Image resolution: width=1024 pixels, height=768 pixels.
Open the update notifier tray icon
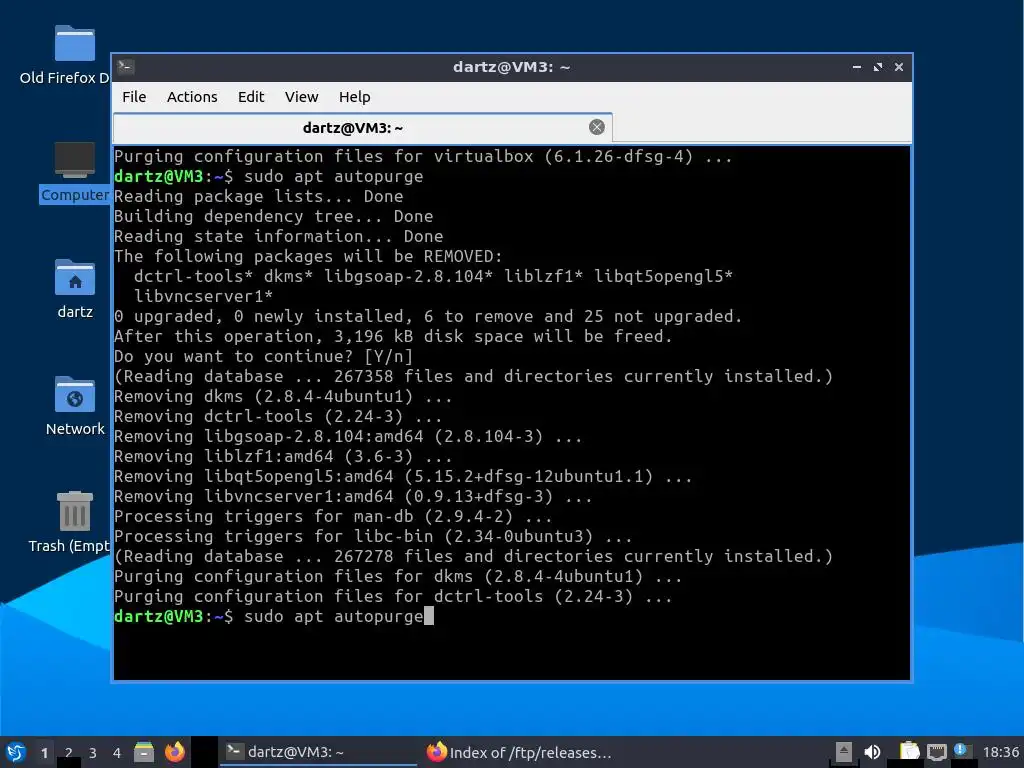pos(961,751)
